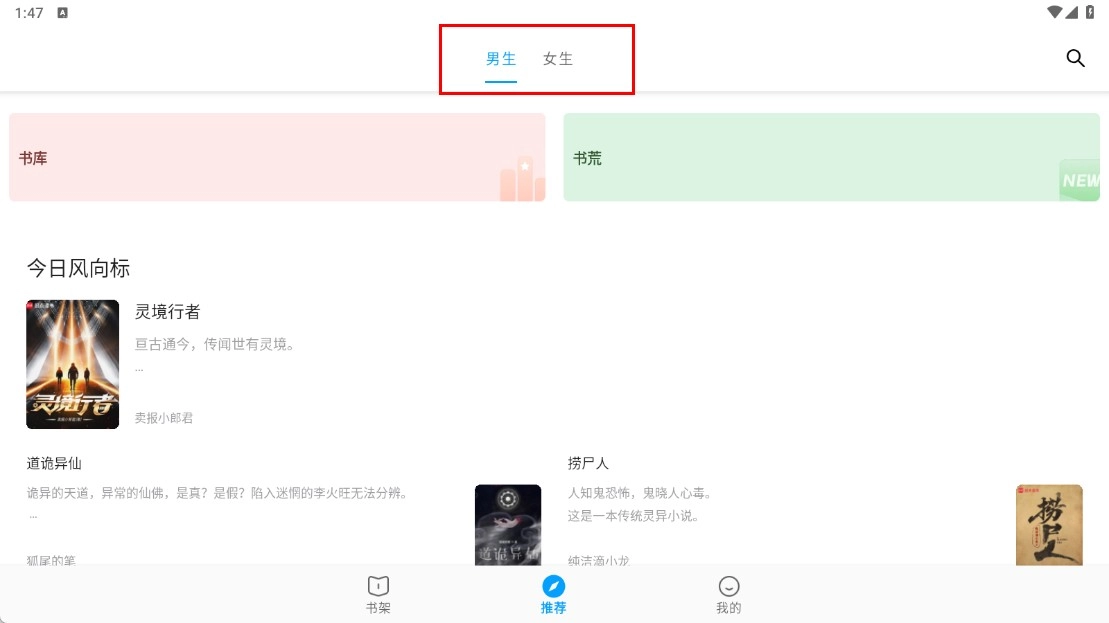Image resolution: width=1109 pixels, height=623 pixels.
Task: Tap the bar chart icon in 书库 card
Action: 522,178
